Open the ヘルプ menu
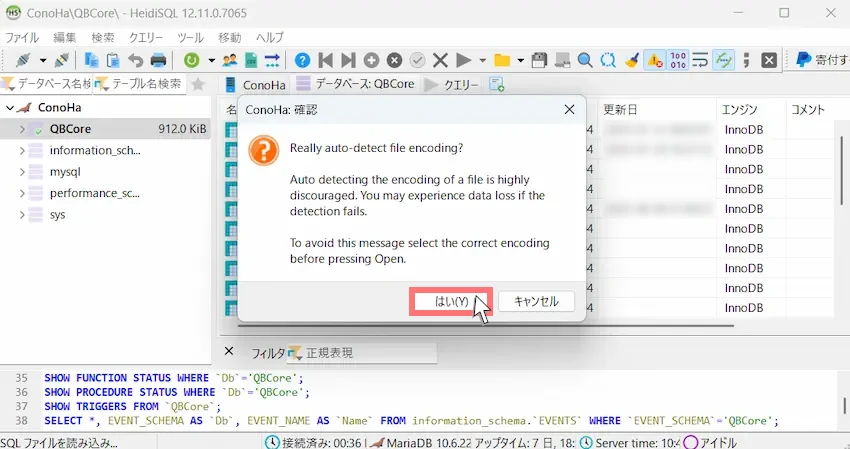 point(269,37)
